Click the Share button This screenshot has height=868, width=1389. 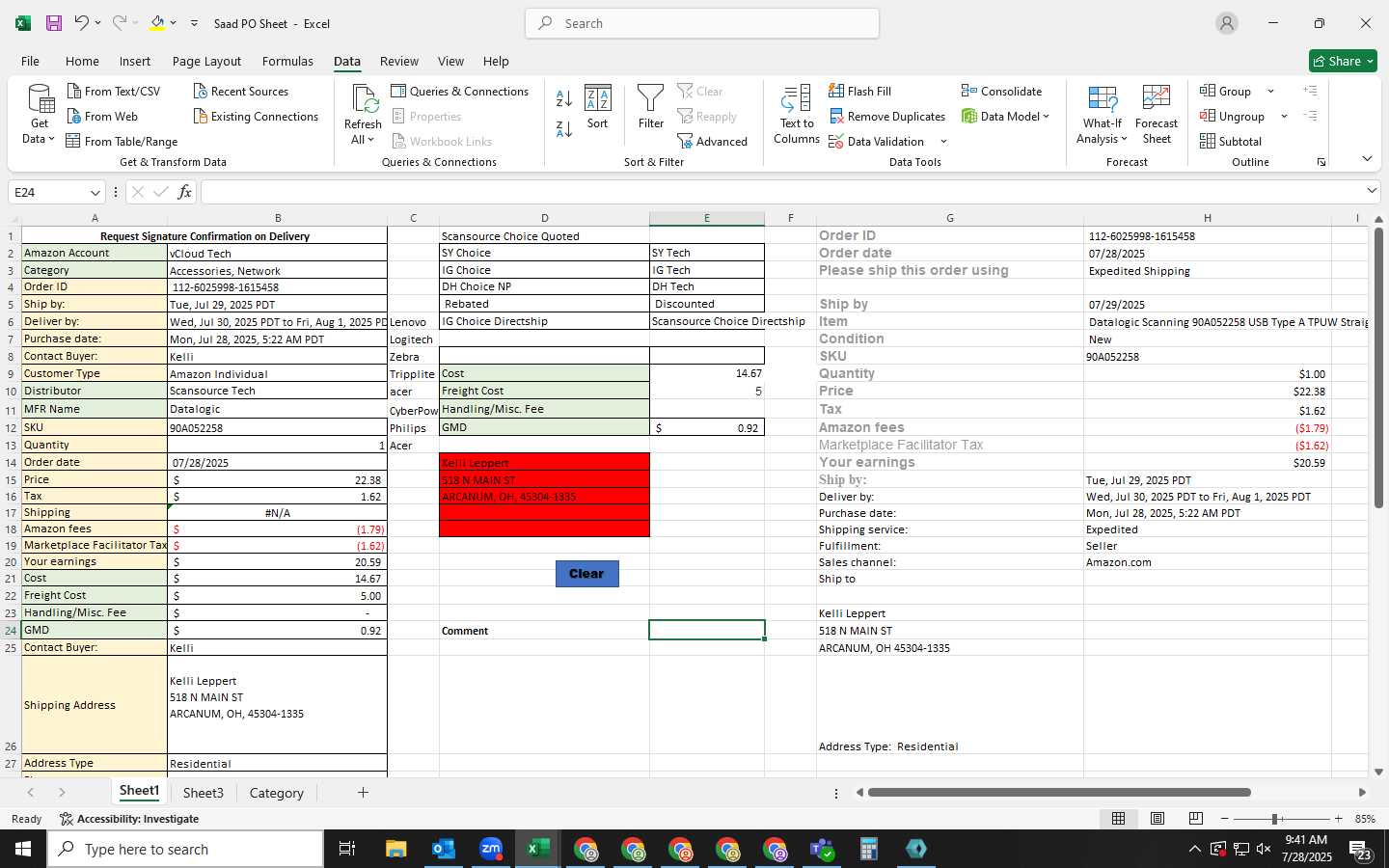tap(1343, 61)
